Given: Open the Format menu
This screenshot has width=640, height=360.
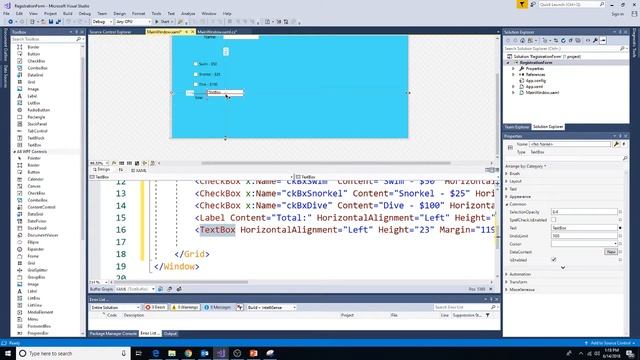Looking at the screenshot, I should 138,13.
